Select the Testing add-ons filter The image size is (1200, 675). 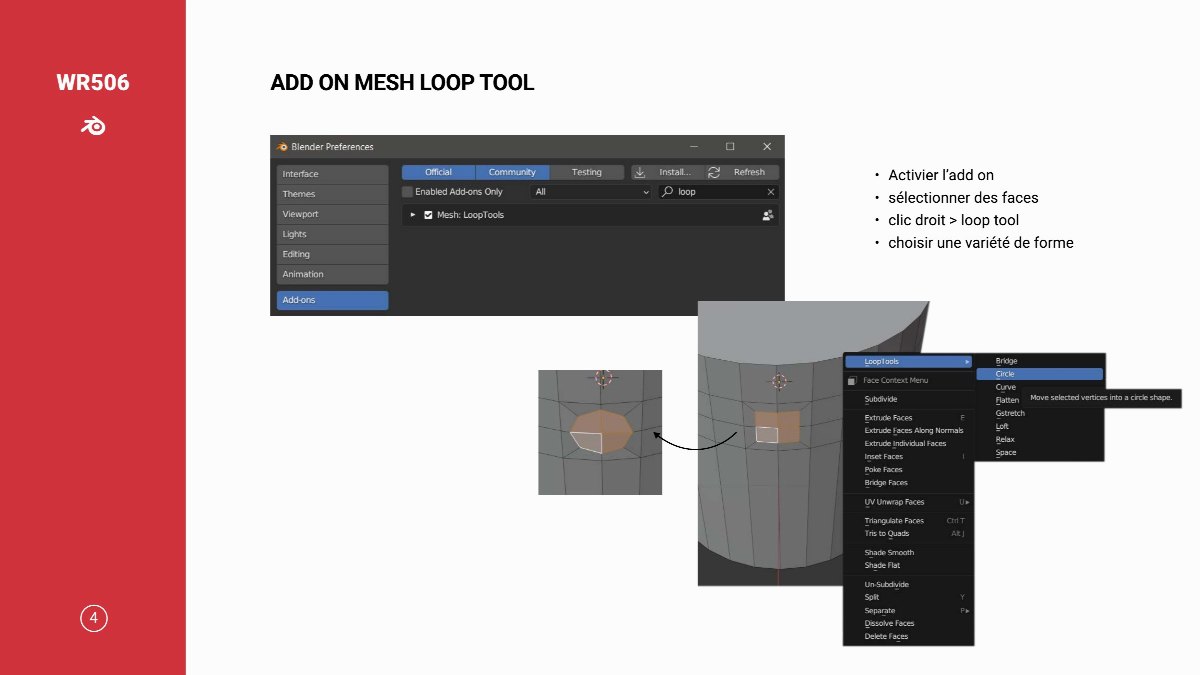(x=587, y=172)
